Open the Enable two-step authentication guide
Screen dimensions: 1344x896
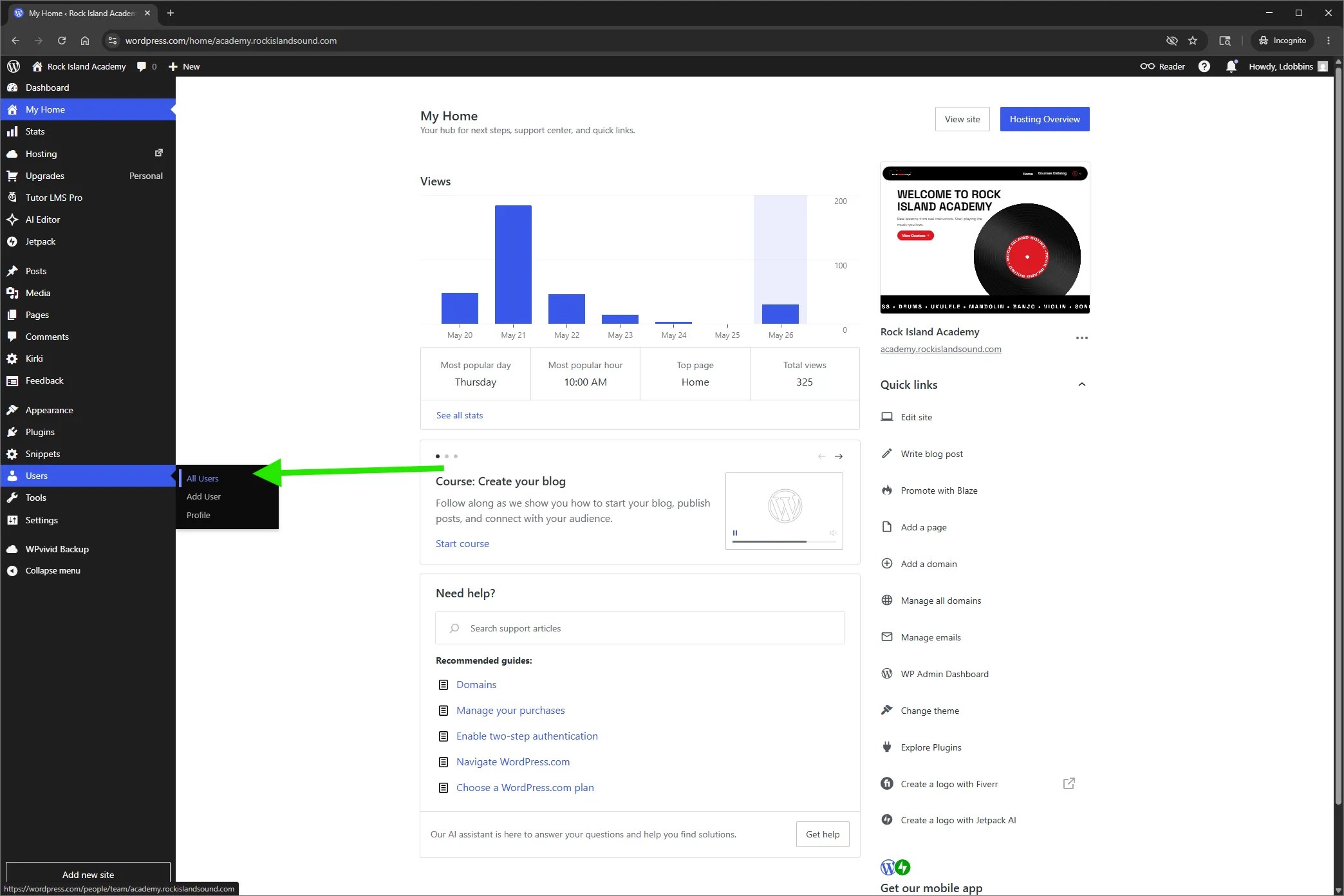[527, 736]
